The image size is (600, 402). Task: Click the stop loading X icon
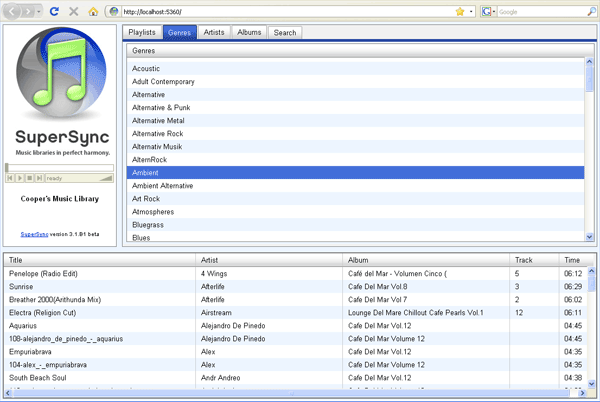73,11
